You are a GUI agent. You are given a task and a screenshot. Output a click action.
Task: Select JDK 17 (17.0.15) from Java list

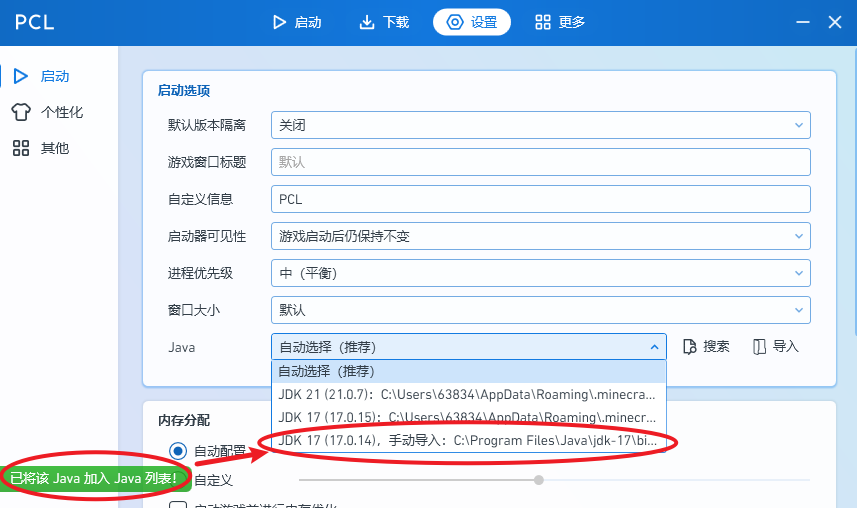pyautogui.click(x=469, y=417)
